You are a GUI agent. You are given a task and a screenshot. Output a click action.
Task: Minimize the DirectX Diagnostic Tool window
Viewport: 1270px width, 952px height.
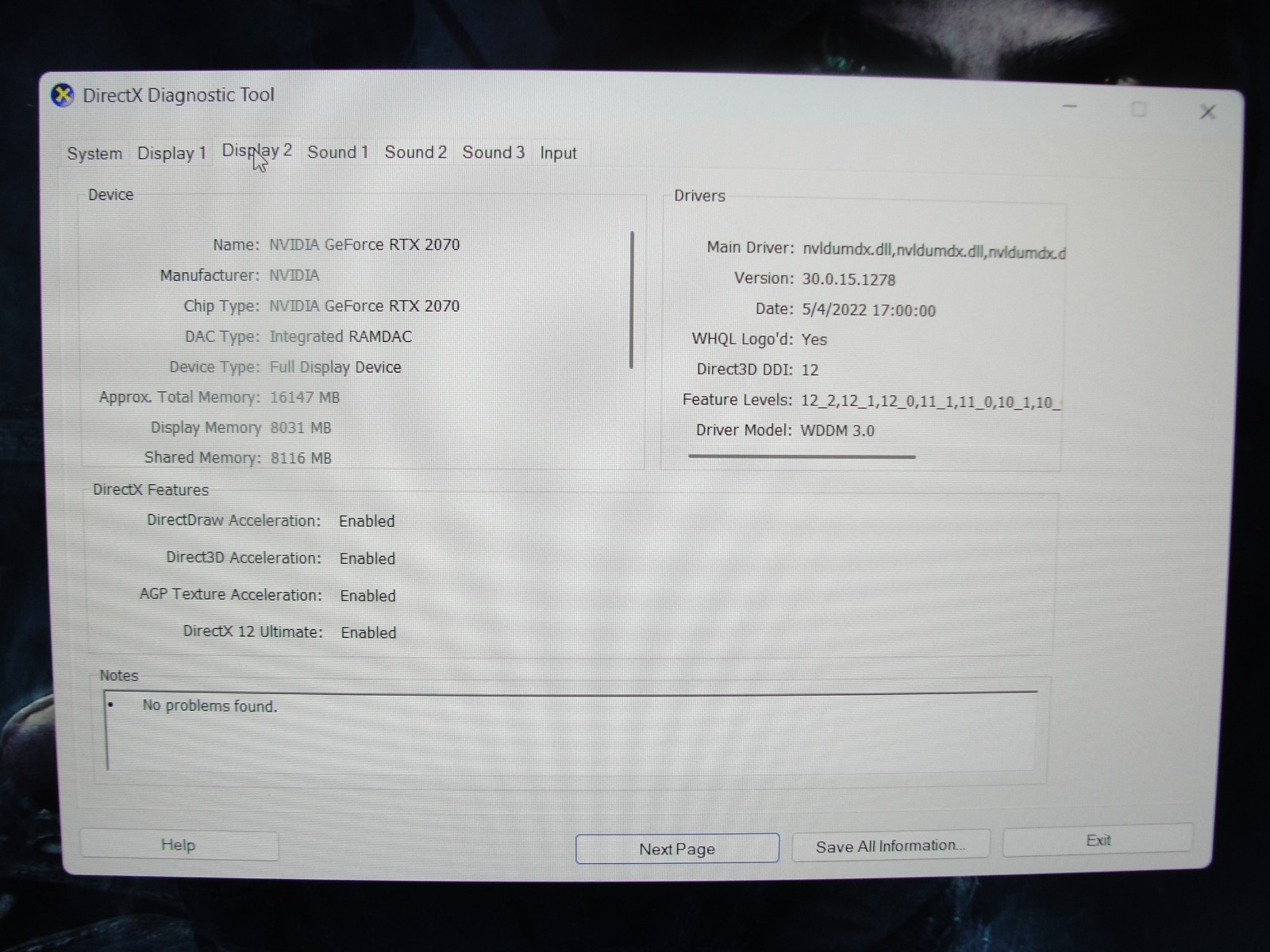click(1070, 106)
